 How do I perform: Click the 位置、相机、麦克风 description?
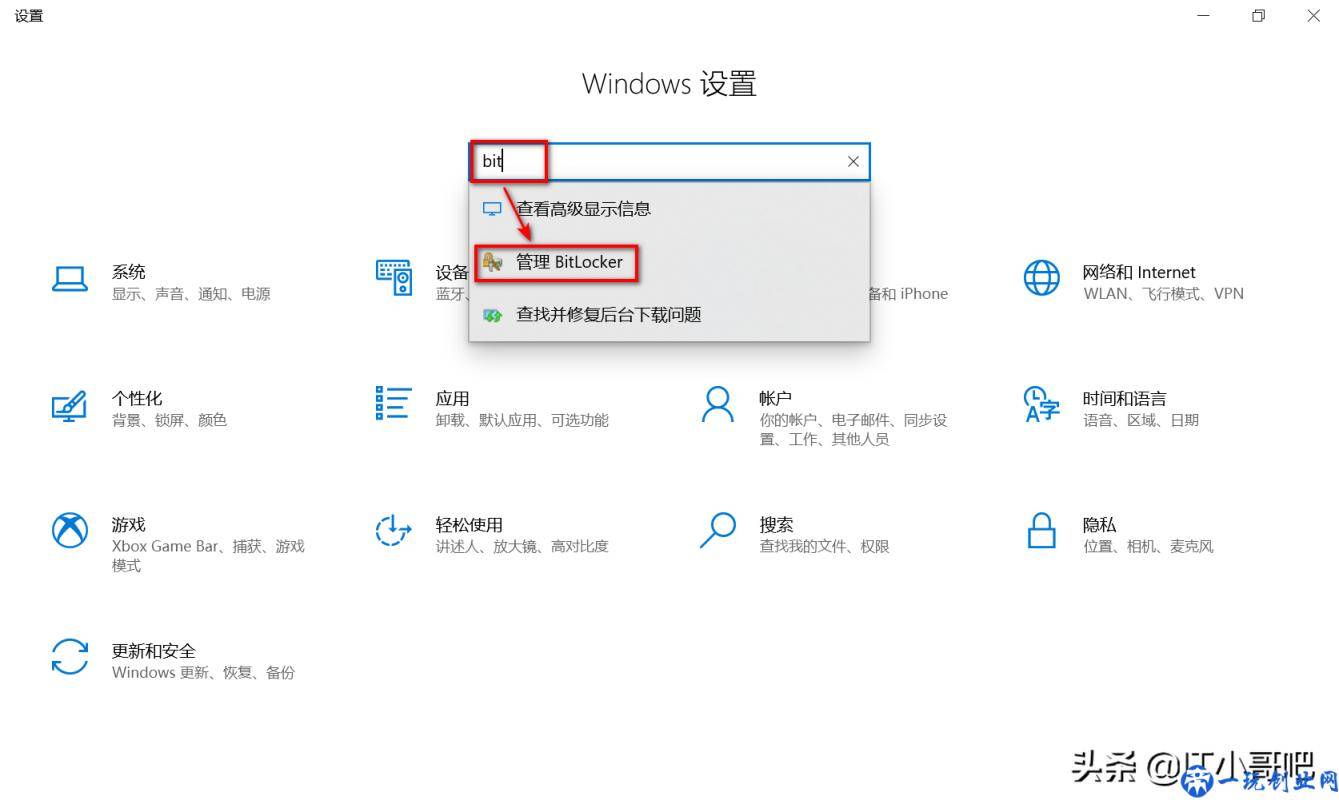coord(1148,546)
